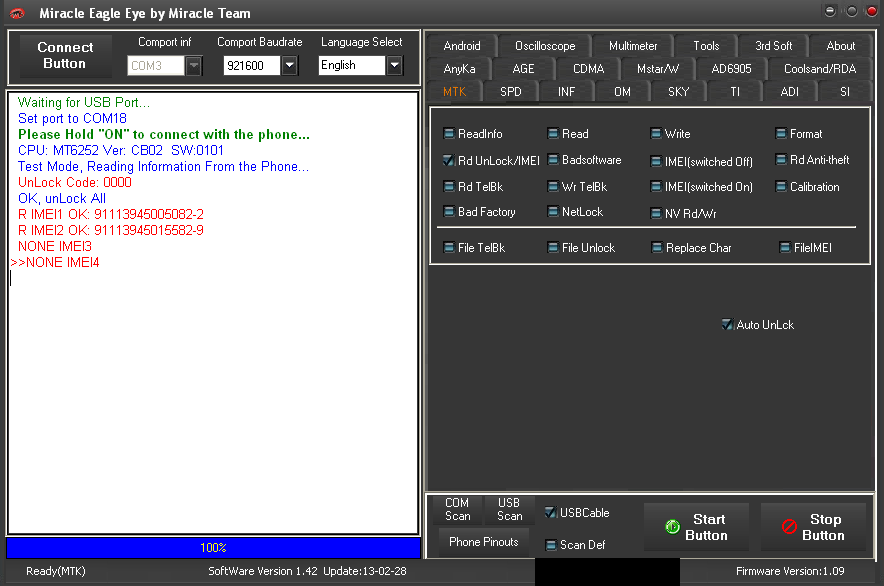Click the 'UnLock Code: 0000' log line
Viewport: 884px width, 586px height.
74,182
